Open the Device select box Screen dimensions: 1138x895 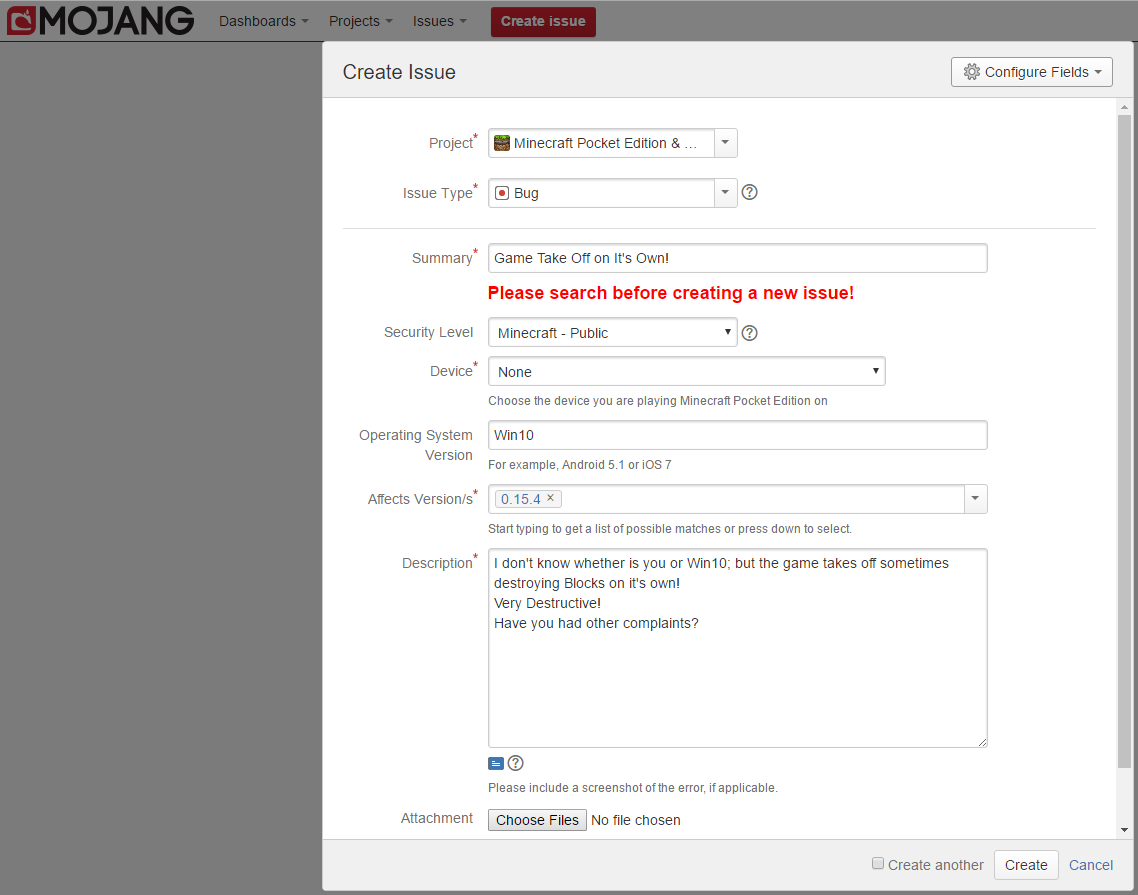pyautogui.click(x=687, y=372)
